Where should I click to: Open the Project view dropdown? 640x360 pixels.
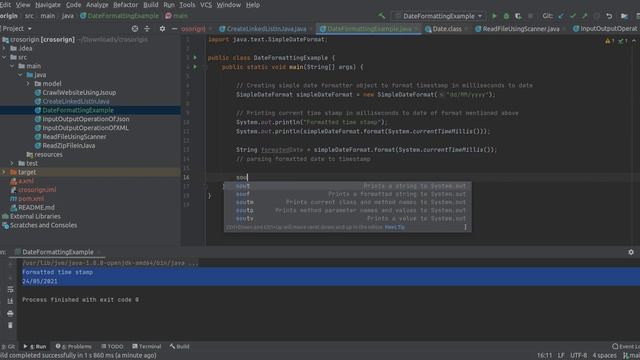pos(16,29)
